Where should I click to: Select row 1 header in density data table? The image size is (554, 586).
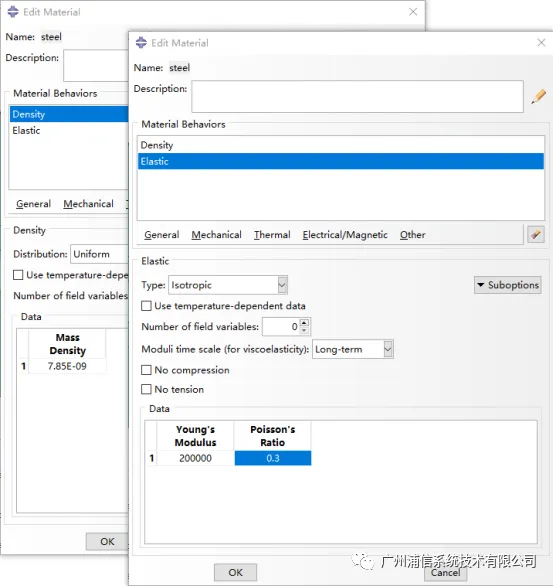pyautogui.click(x=23, y=366)
